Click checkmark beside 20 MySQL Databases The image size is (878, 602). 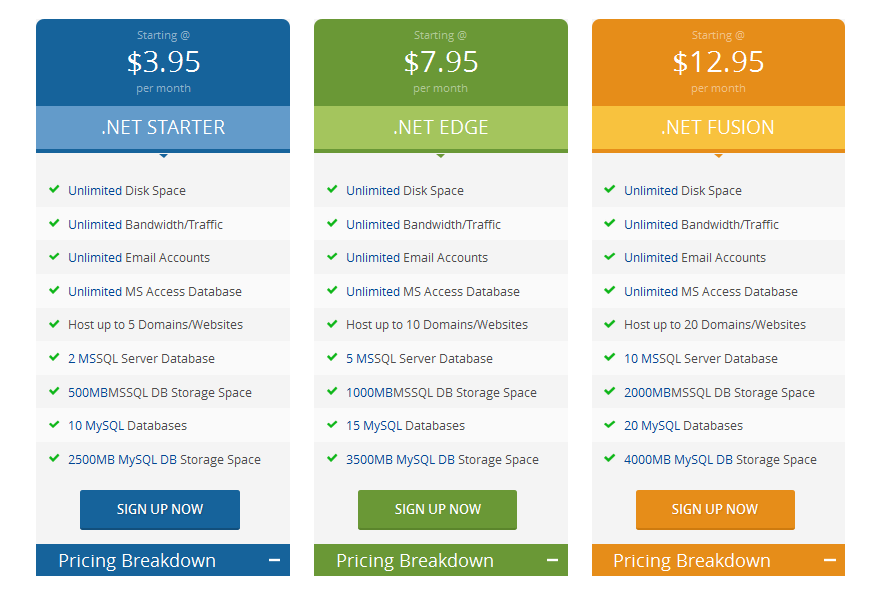[x=610, y=424]
